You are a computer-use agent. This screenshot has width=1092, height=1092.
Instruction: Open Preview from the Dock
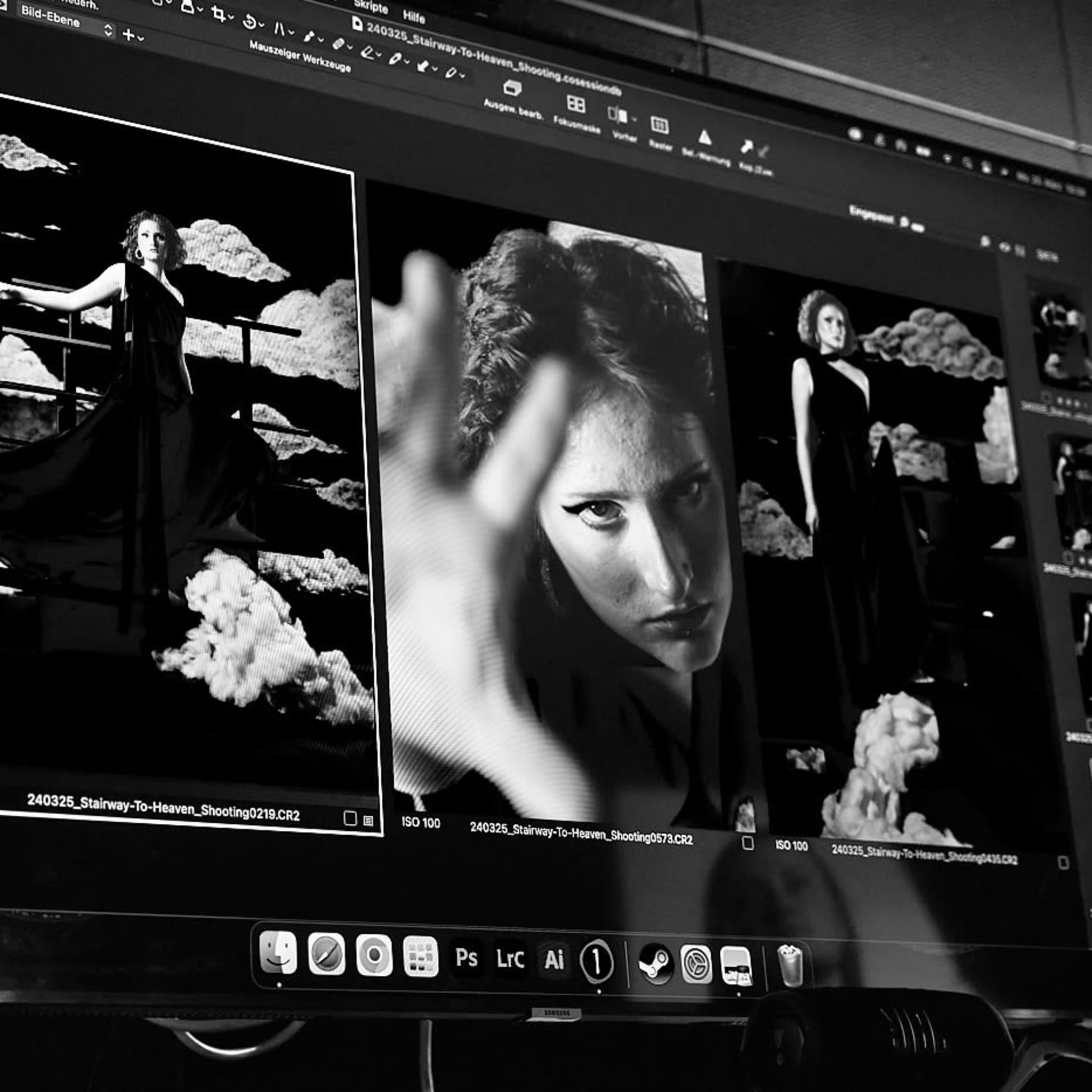point(736,966)
